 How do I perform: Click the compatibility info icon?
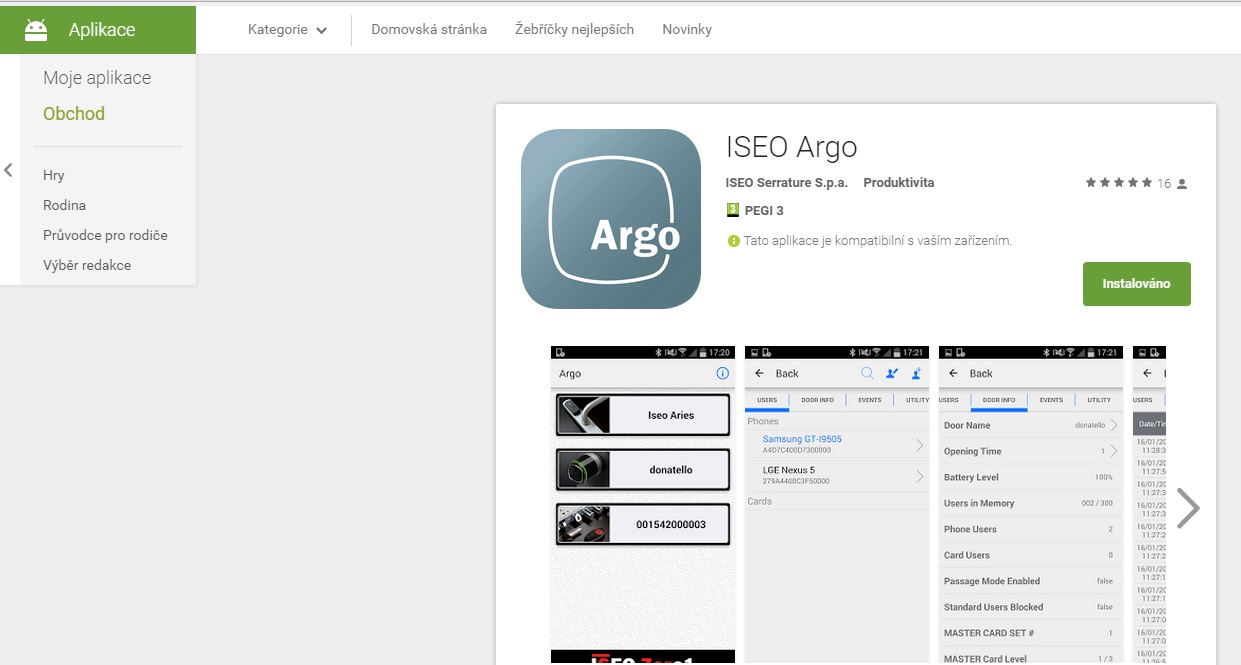point(734,241)
